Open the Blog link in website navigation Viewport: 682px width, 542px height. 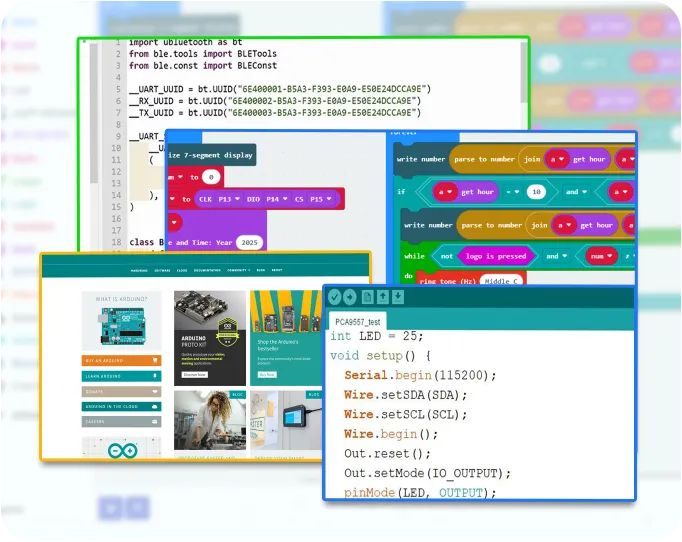[261, 271]
